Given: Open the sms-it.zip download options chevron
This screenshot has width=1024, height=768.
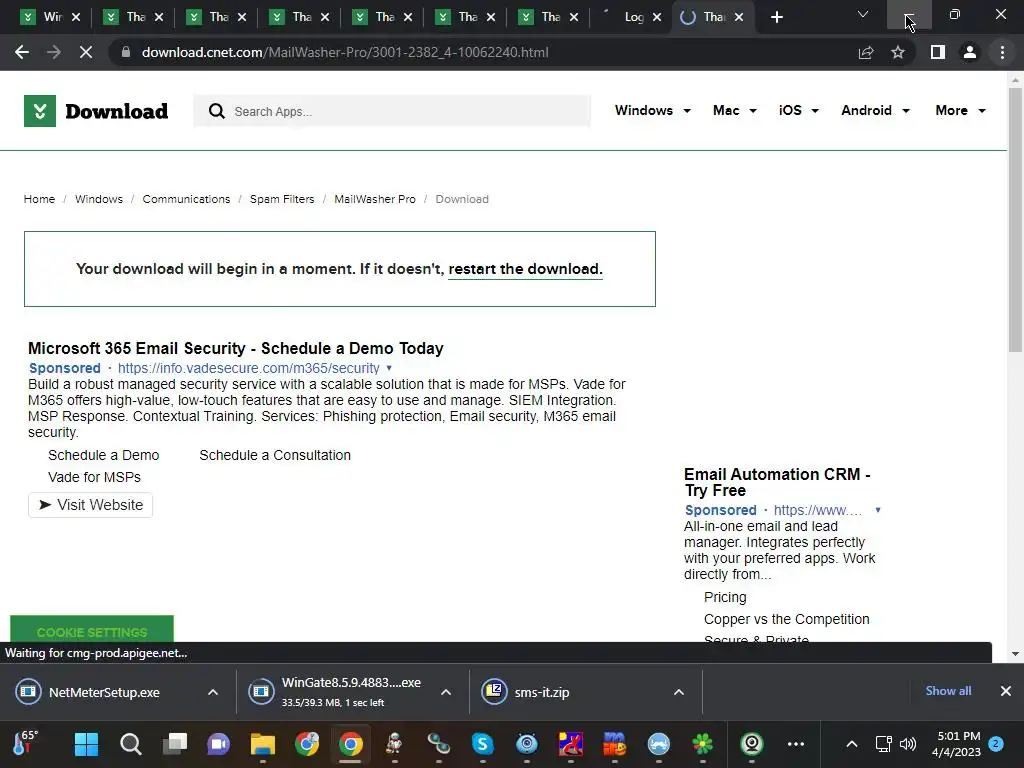Looking at the screenshot, I should pyautogui.click(x=679, y=692).
